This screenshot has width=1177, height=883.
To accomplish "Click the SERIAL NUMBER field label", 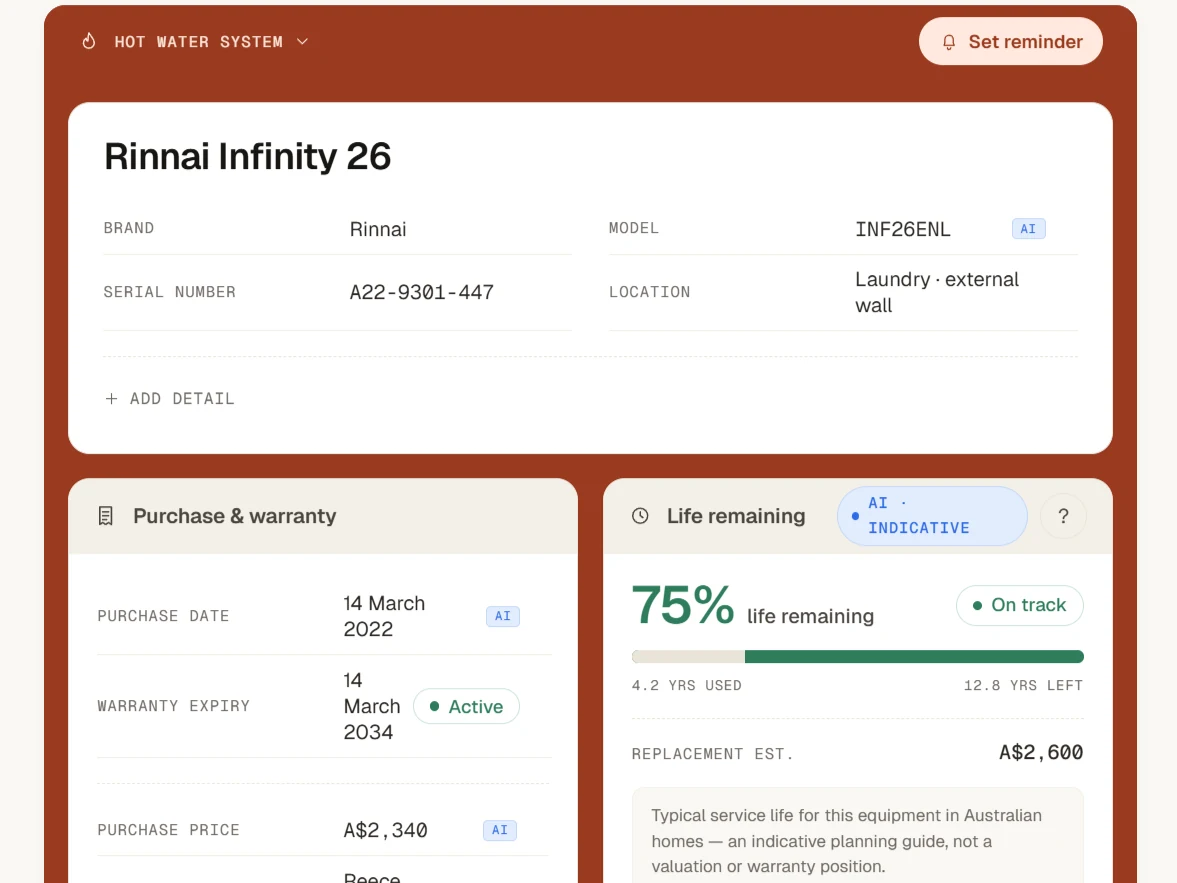I will tap(170, 292).
